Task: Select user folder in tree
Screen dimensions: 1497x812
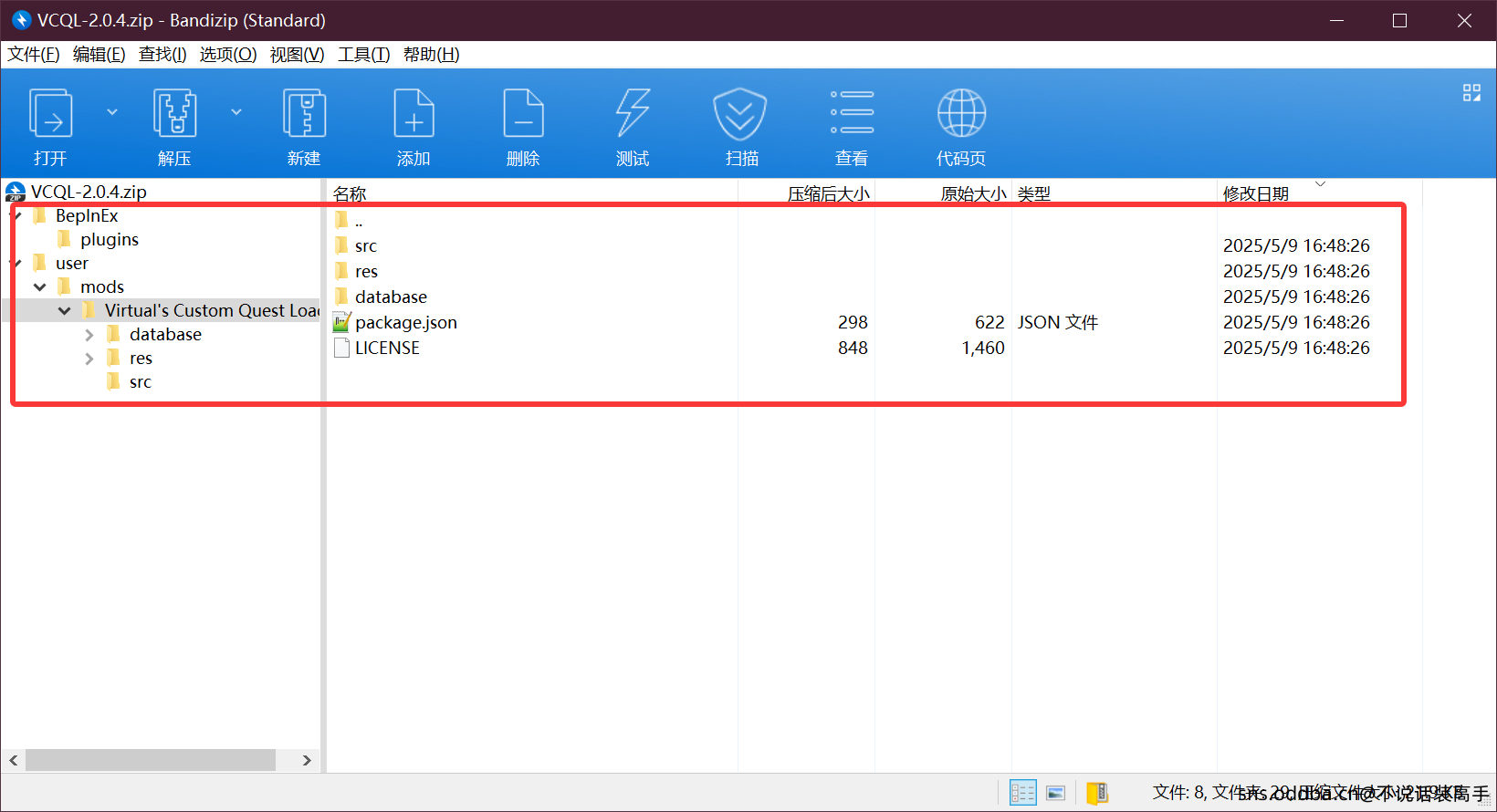Action: [72, 263]
